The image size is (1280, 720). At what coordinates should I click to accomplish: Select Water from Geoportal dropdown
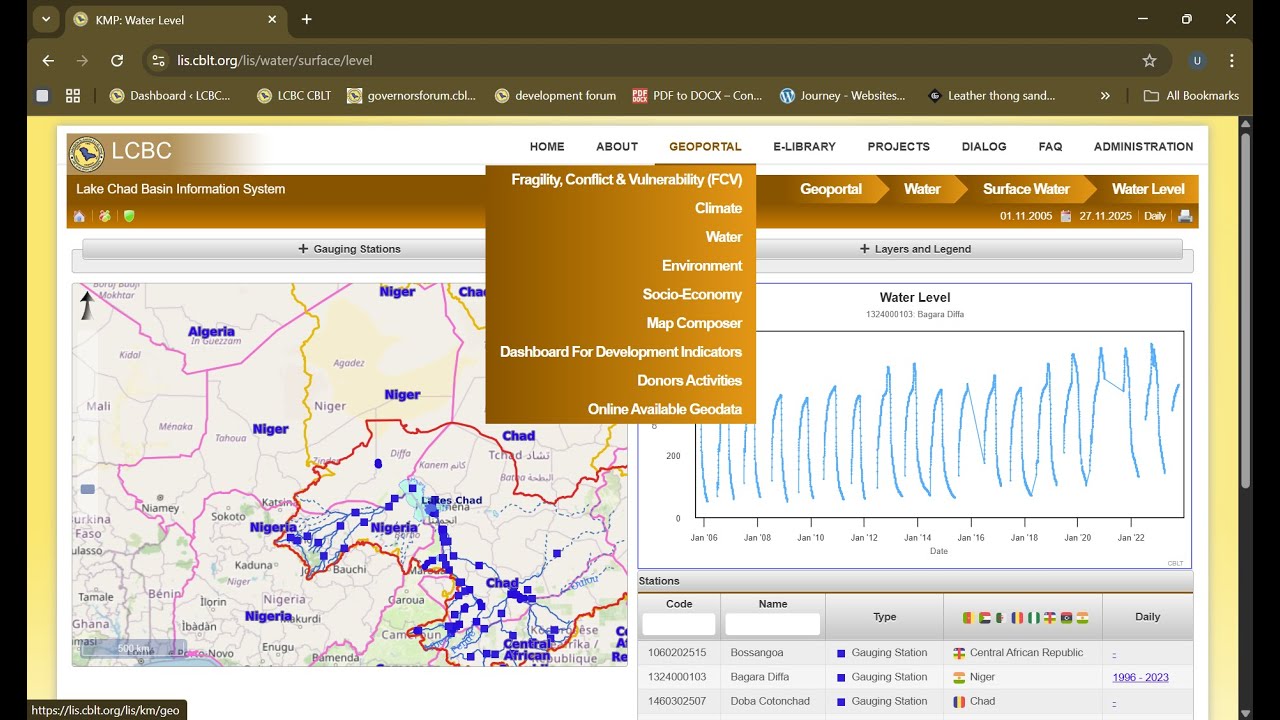coord(724,237)
